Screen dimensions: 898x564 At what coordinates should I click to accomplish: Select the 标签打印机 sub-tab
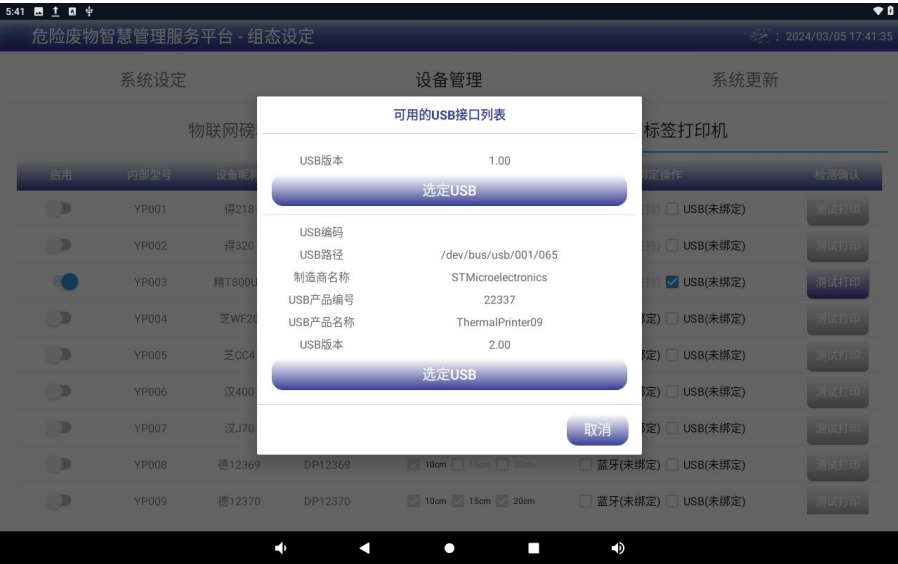(x=684, y=132)
